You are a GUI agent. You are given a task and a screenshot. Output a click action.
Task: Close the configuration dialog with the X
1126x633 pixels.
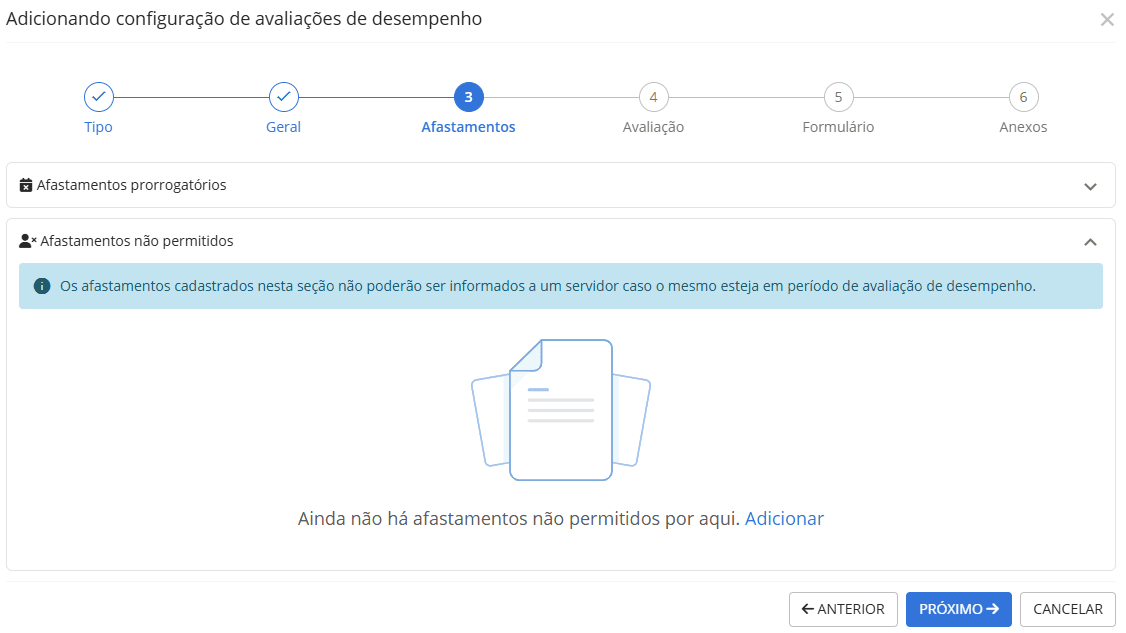[x=1108, y=19]
